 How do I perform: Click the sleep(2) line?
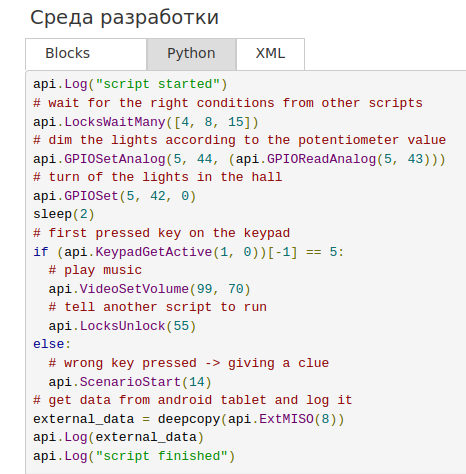pyautogui.click(x=64, y=214)
